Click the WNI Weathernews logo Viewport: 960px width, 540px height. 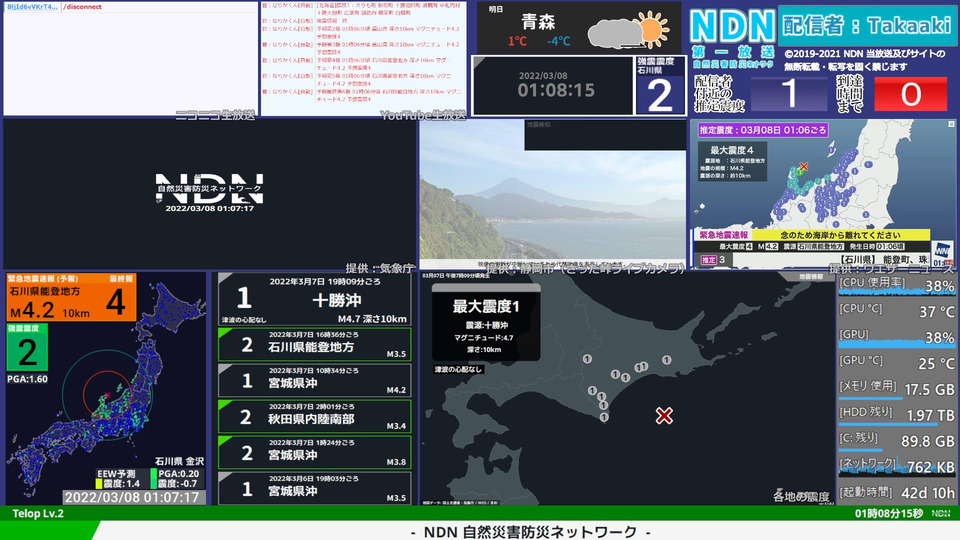pos(941,253)
